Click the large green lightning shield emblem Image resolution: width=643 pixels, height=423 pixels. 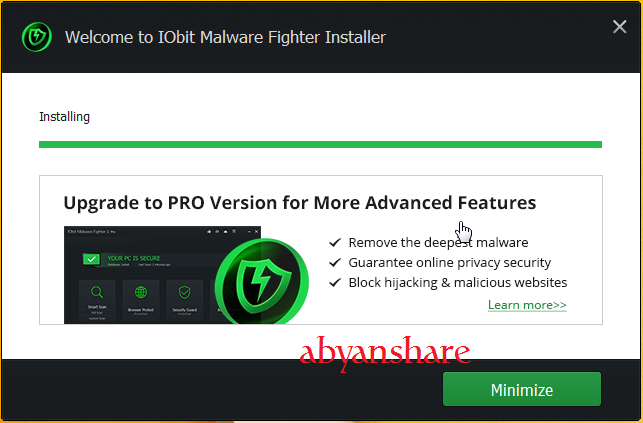[x=262, y=281]
